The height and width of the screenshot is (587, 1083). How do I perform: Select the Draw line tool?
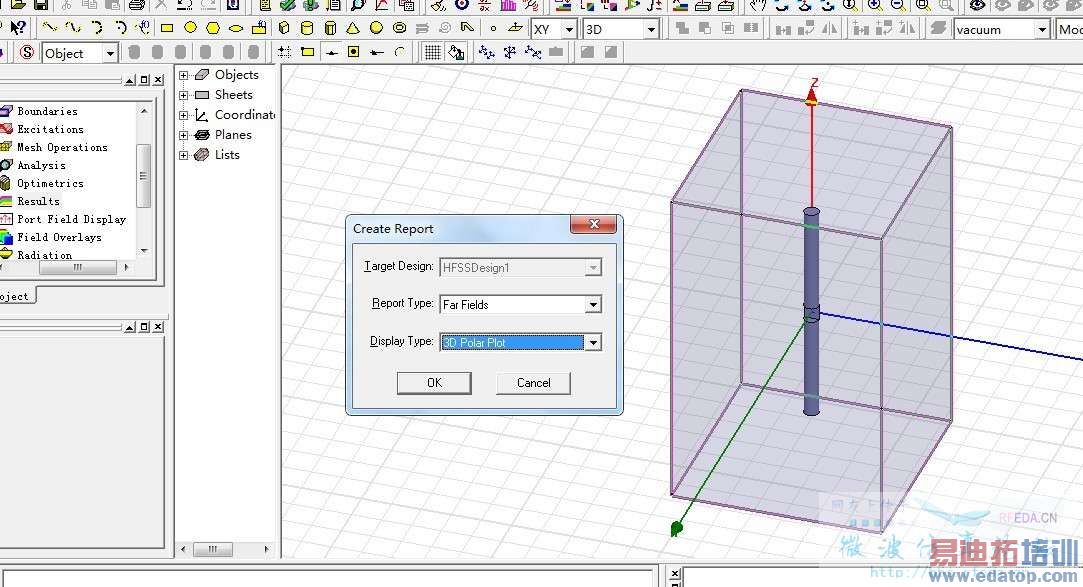pyautogui.click(x=50, y=28)
